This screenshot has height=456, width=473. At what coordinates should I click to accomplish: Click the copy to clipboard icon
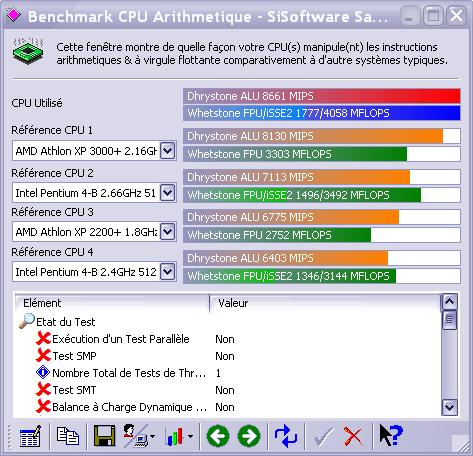[x=68, y=436]
